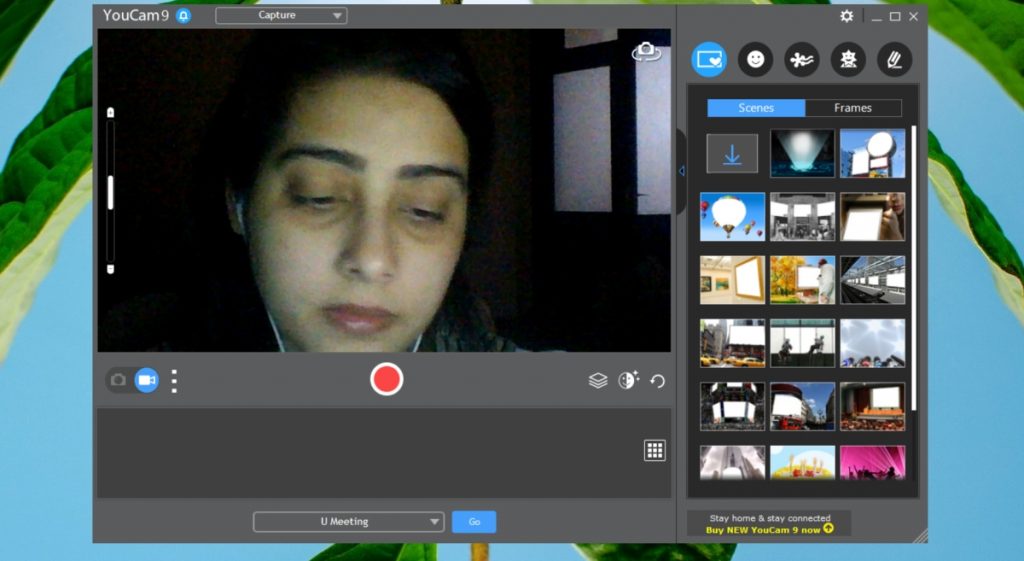Open the drawing pen effects icon
Screen dimensions: 1024x561
[895, 59]
